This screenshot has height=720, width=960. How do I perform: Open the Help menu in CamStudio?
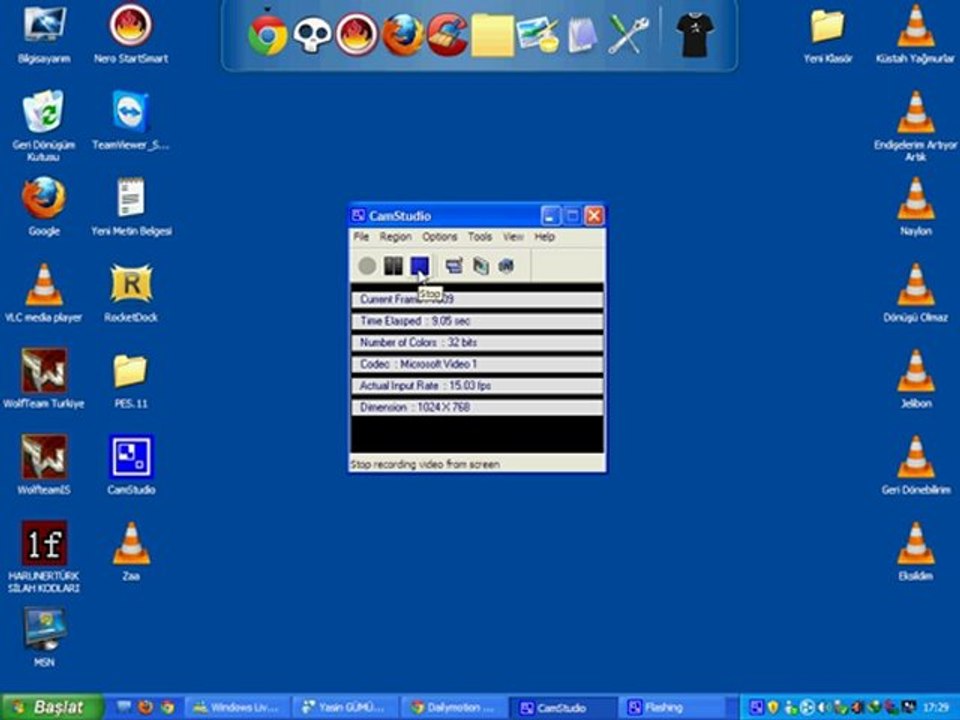pos(544,237)
